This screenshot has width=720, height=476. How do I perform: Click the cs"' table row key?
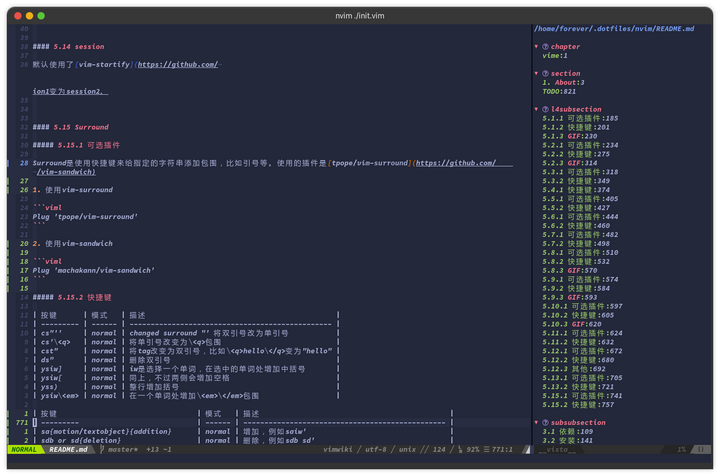(51, 333)
